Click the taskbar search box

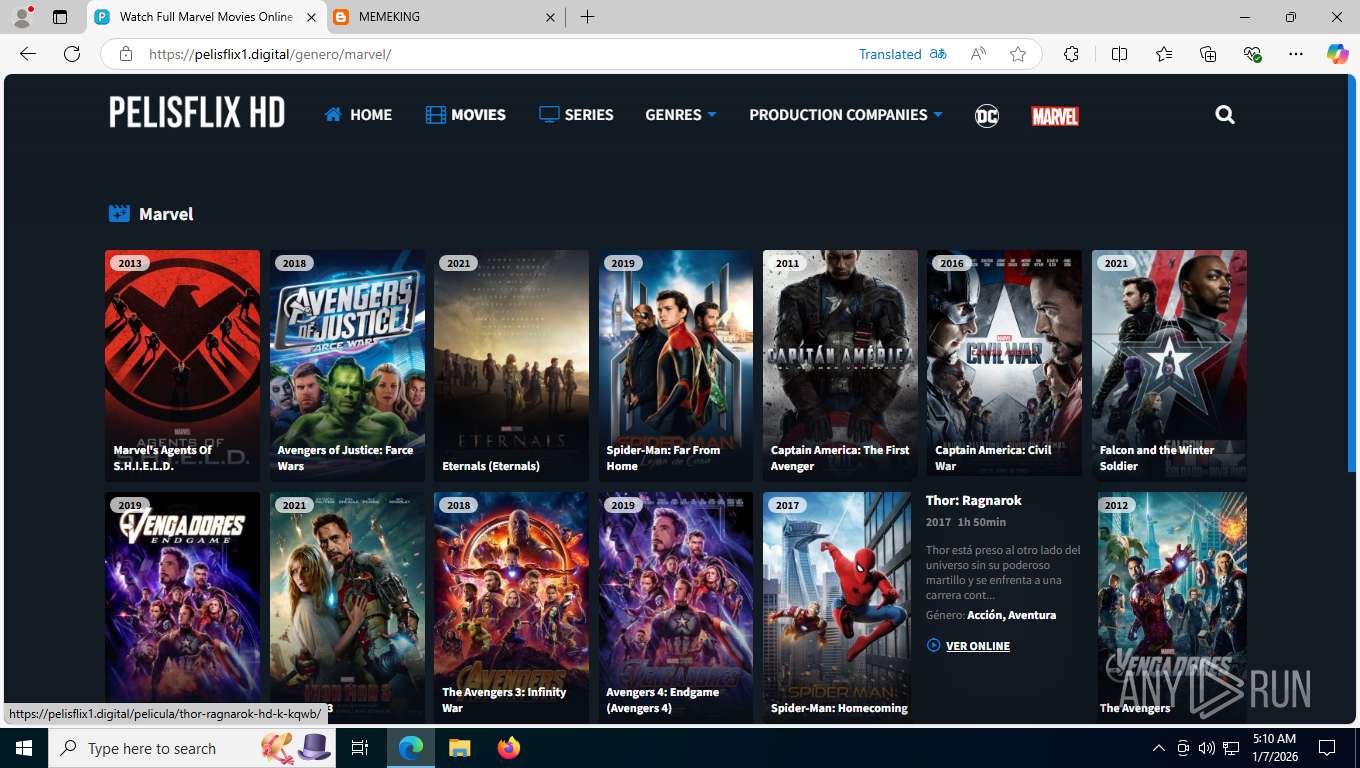(194, 748)
